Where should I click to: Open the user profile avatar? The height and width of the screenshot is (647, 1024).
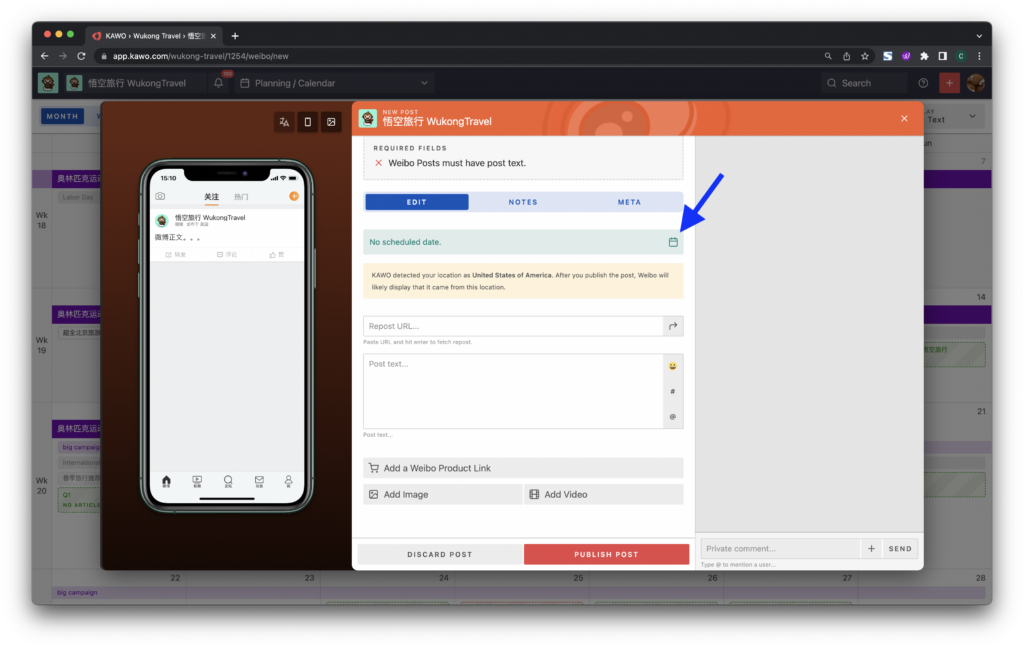(976, 83)
